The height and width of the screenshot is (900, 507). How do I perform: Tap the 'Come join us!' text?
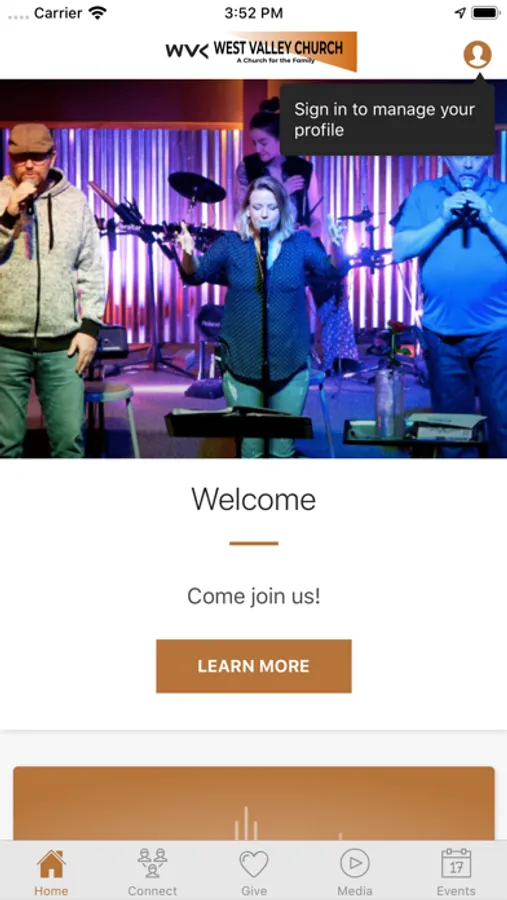point(254,596)
